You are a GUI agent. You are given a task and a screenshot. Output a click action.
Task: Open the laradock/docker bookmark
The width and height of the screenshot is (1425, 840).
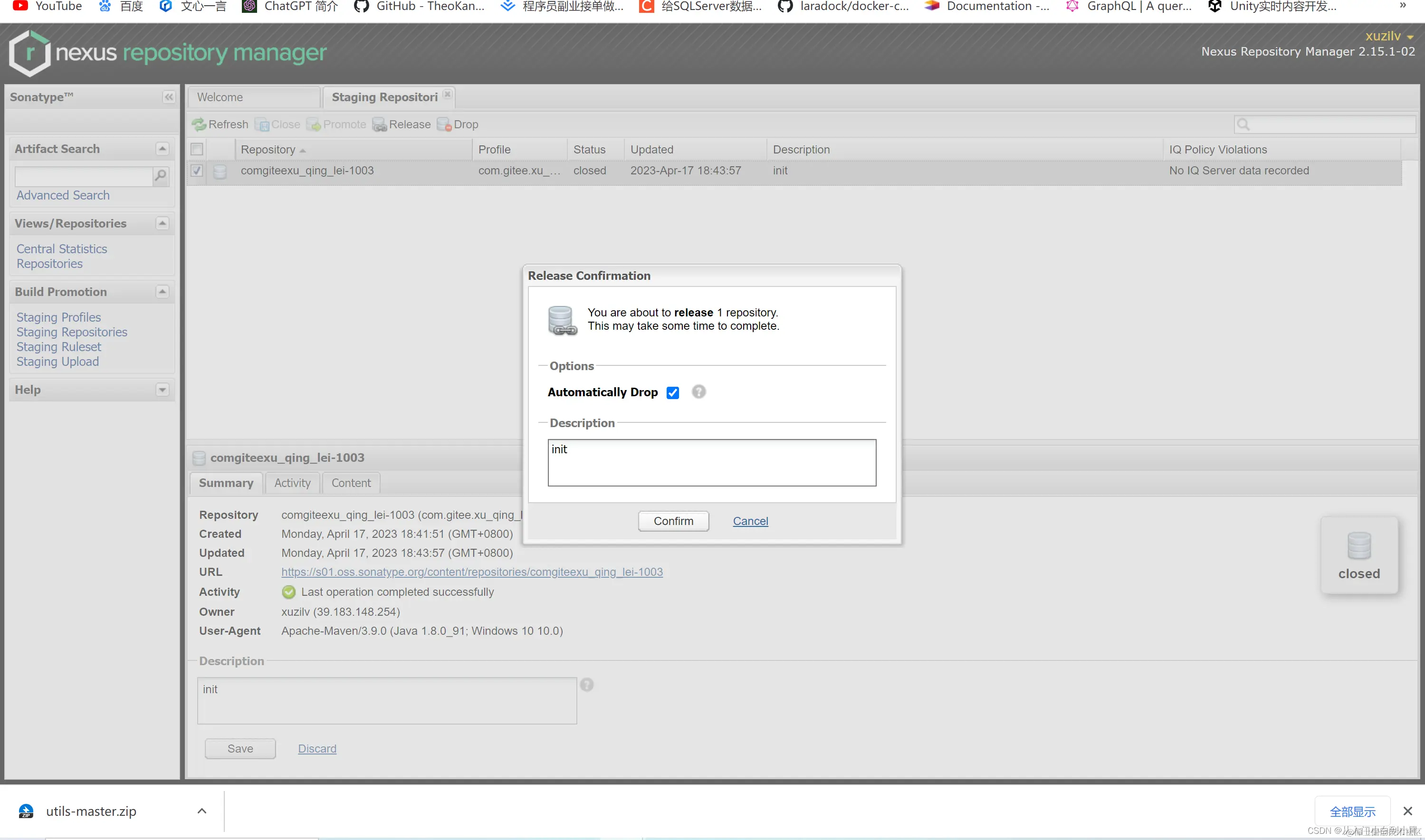tap(843, 6)
